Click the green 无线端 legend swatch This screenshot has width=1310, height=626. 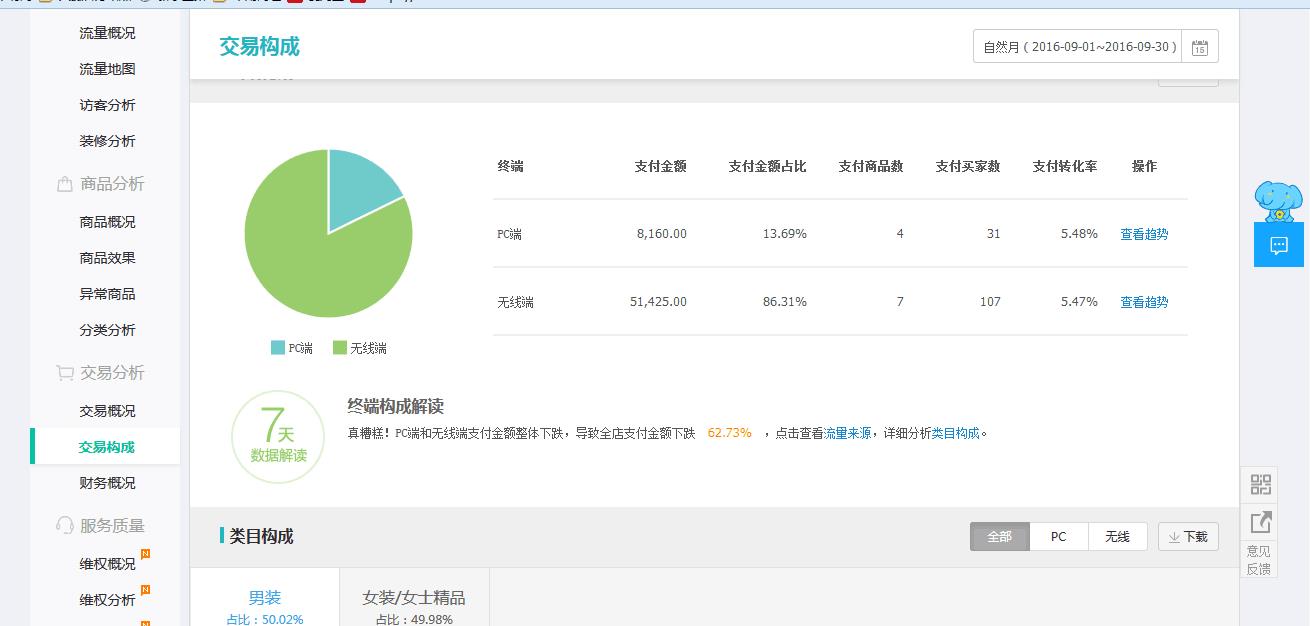tap(340, 348)
